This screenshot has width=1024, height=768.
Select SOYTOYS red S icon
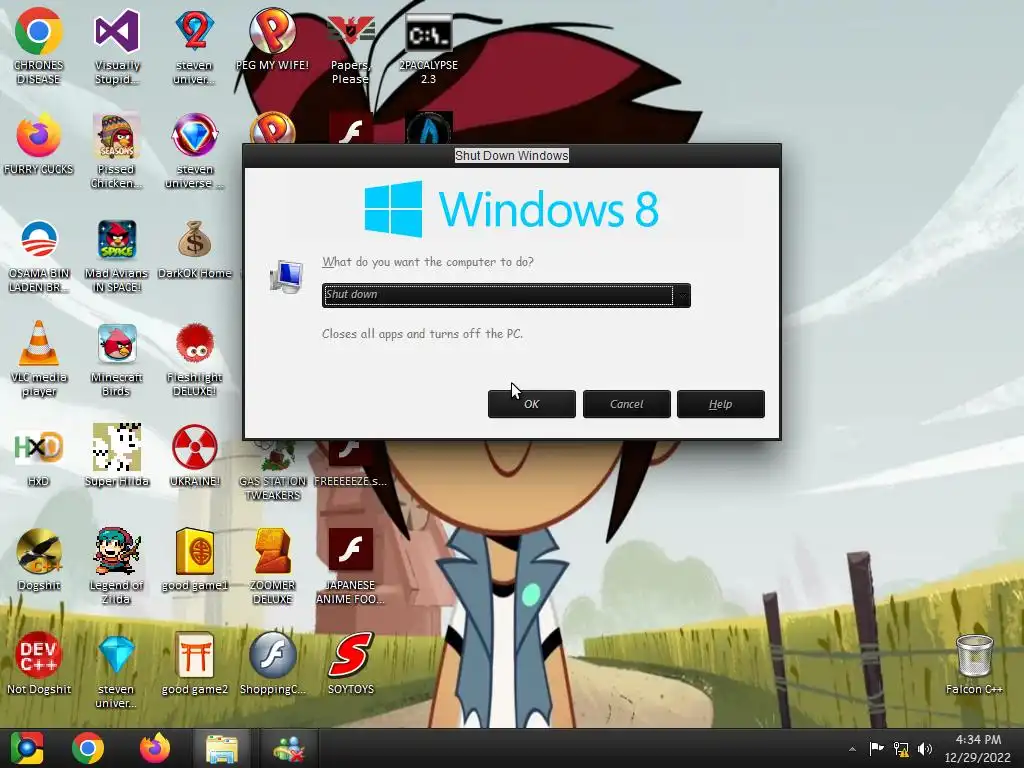pyautogui.click(x=351, y=663)
